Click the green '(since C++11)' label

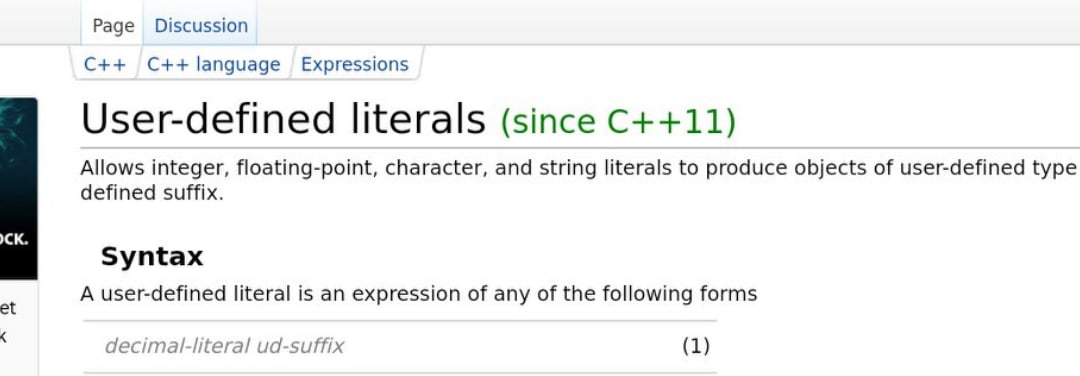click(x=618, y=122)
